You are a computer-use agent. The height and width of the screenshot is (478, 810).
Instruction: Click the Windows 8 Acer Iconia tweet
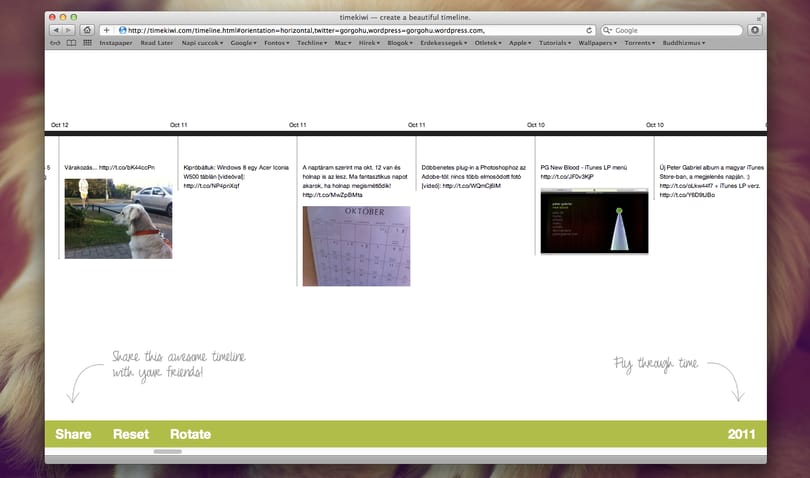coord(236,177)
